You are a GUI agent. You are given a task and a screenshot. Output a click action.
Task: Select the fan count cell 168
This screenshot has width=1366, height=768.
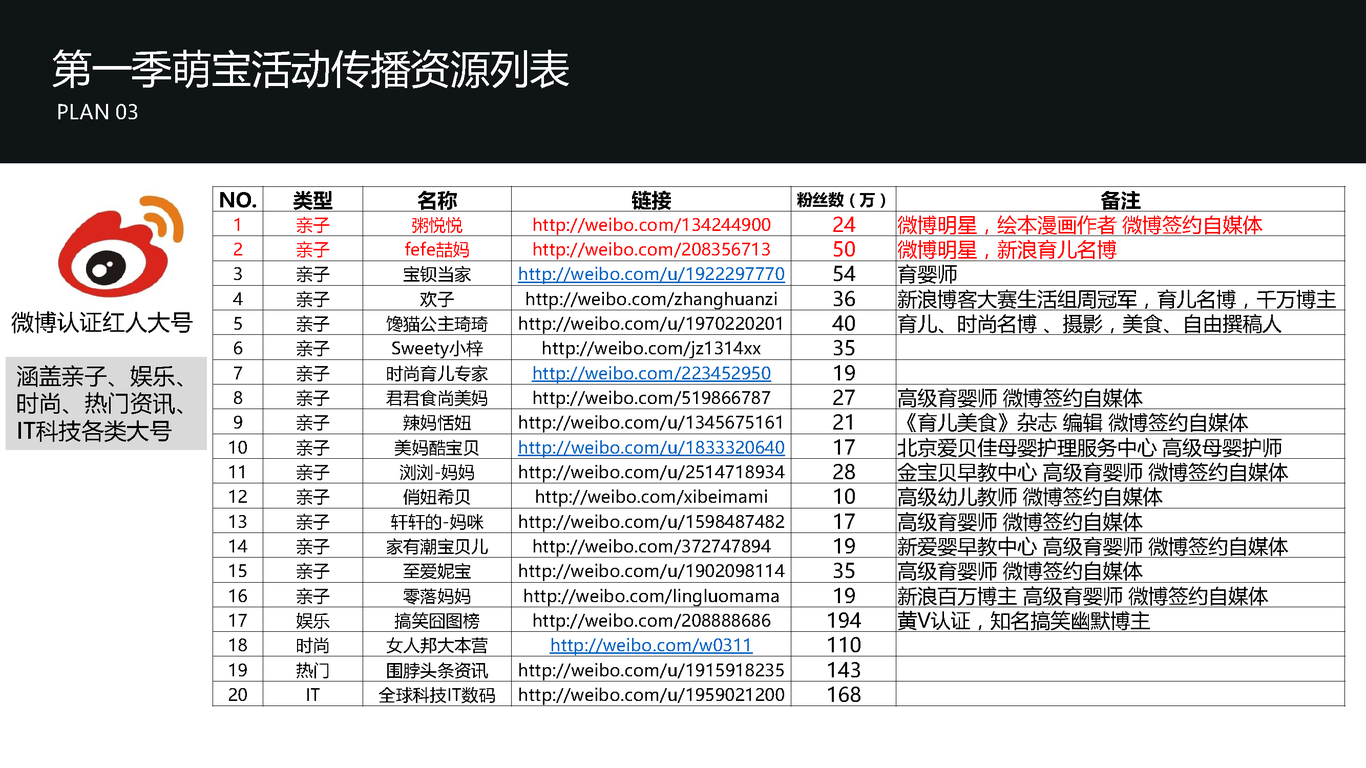click(x=843, y=694)
